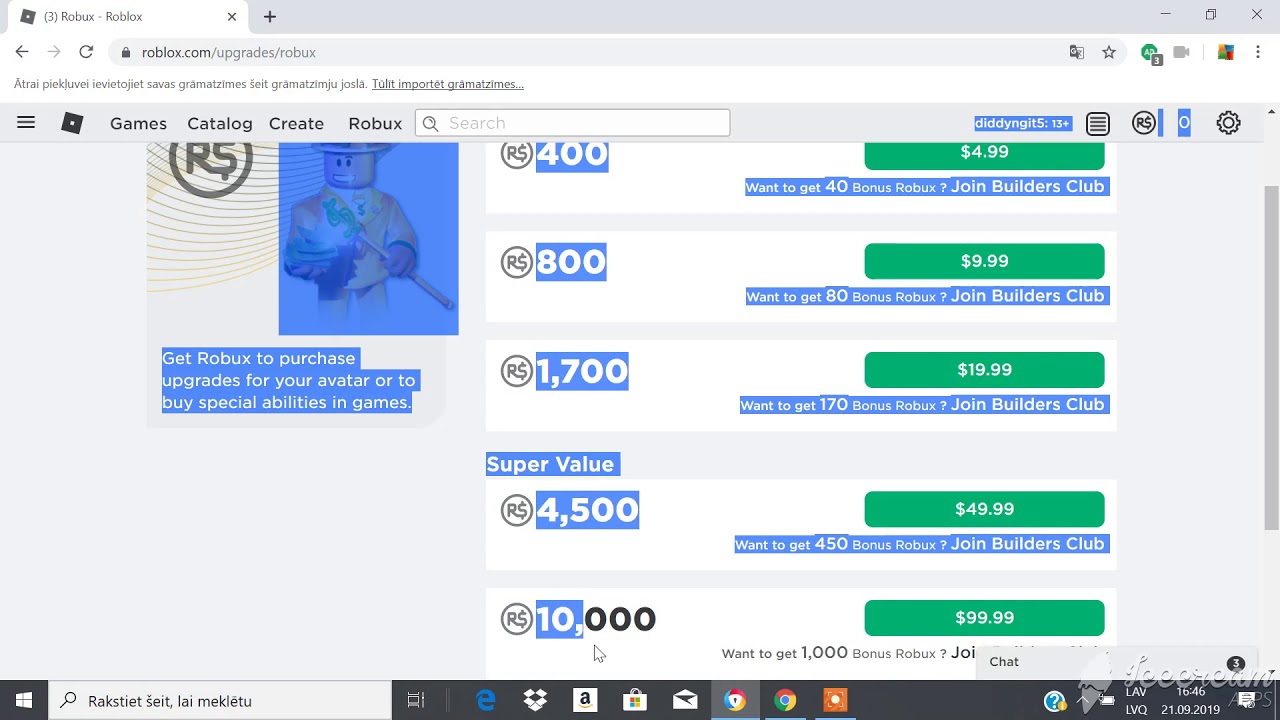
Task: Click the LAV input language indicator
Action: click(x=1136, y=692)
